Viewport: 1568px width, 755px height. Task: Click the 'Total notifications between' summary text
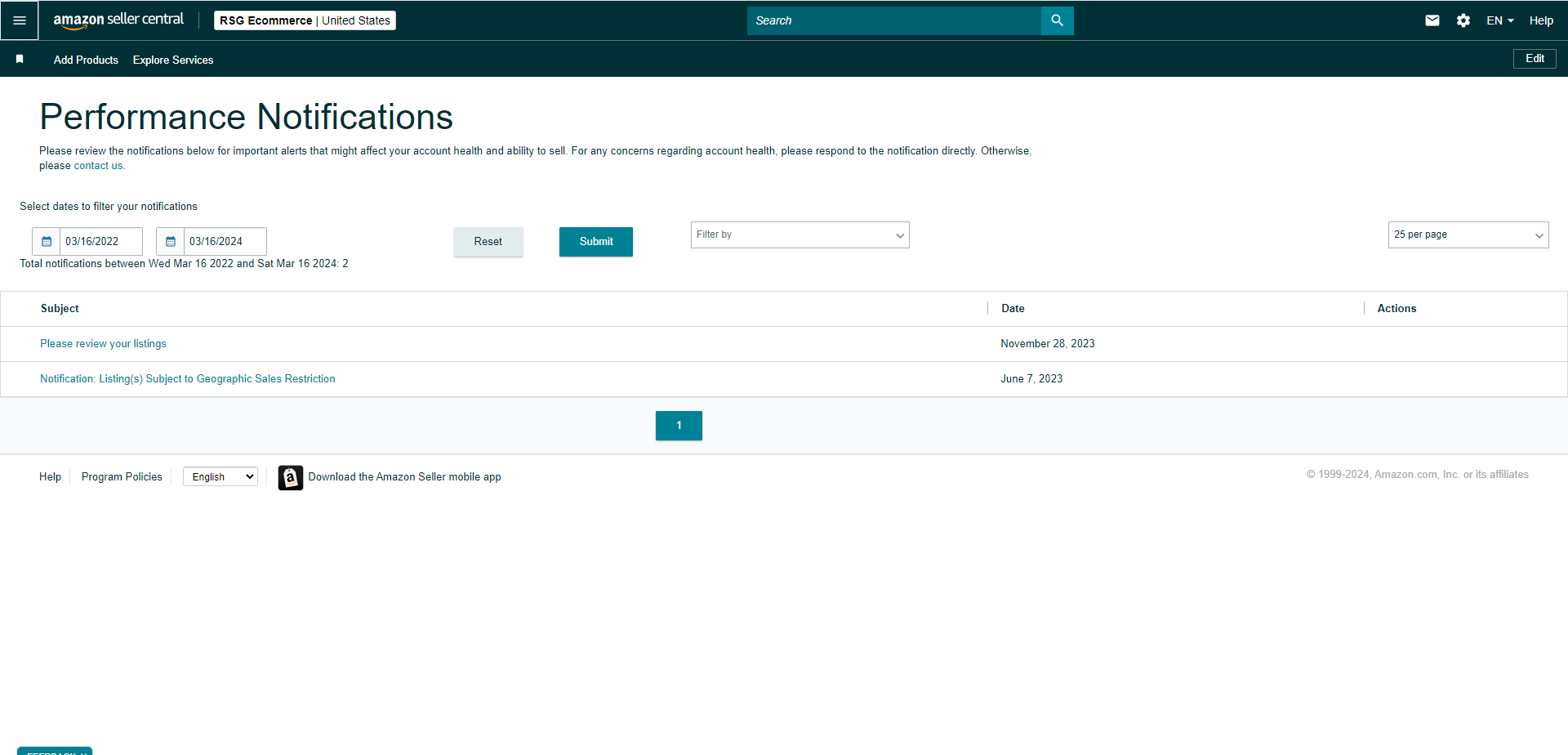pyautogui.click(x=184, y=264)
